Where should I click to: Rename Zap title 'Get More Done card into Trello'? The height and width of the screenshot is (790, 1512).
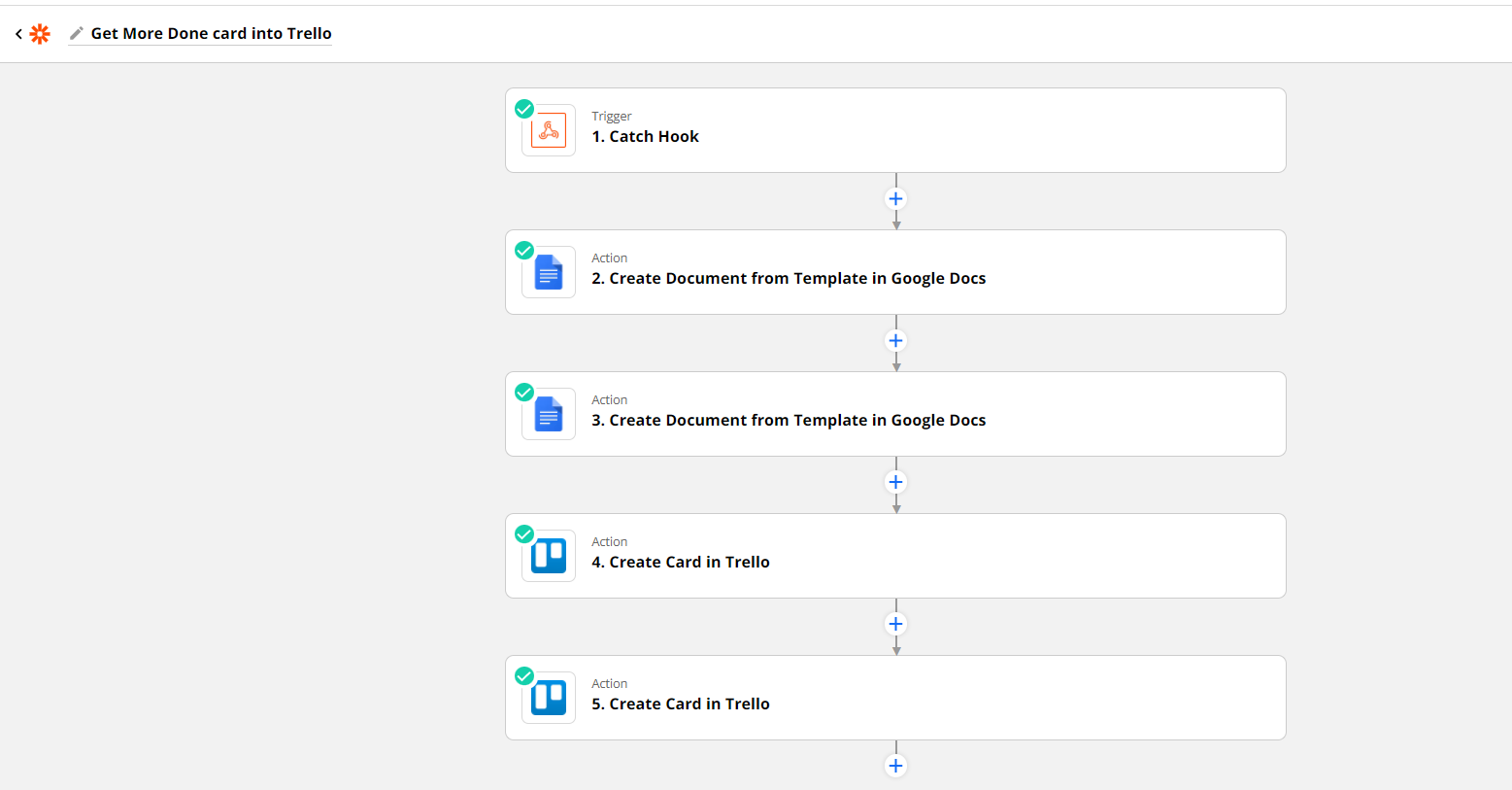click(211, 33)
